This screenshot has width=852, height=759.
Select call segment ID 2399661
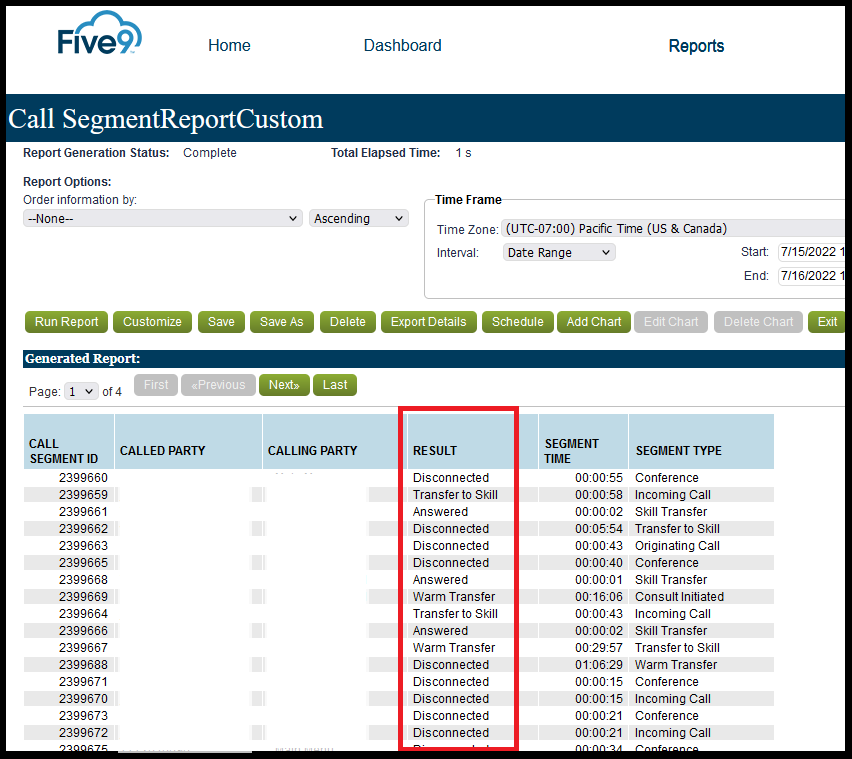(83, 512)
